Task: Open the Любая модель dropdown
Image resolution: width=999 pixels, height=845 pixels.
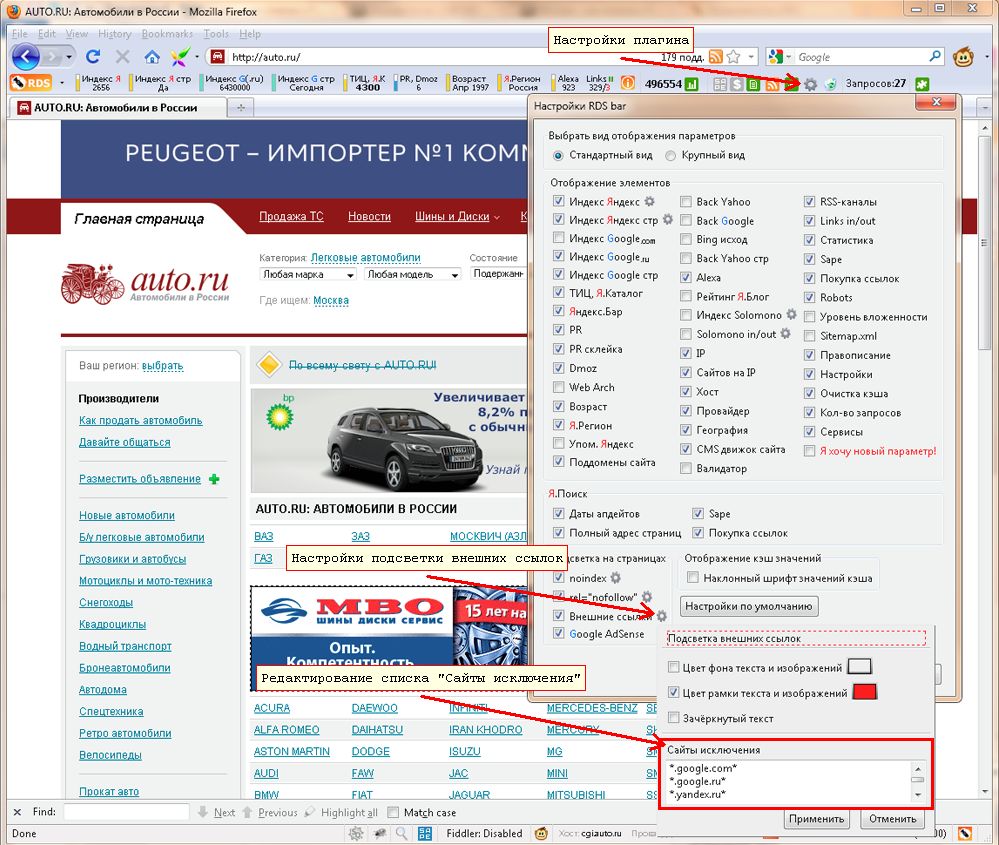Action: click(413, 274)
